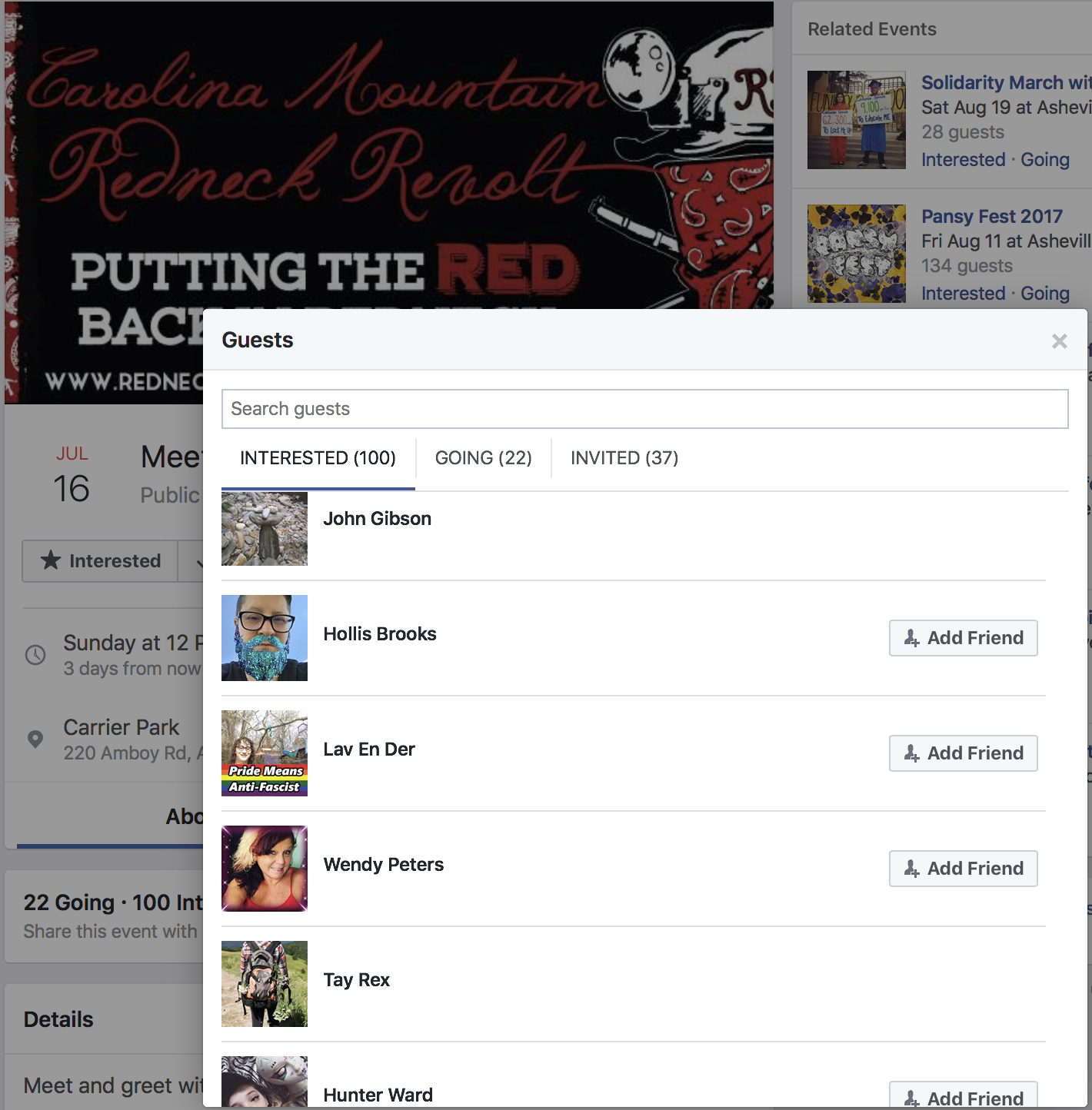Open John Gibson's profile picture
This screenshot has height=1110, width=1092.
click(x=265, y=529)
